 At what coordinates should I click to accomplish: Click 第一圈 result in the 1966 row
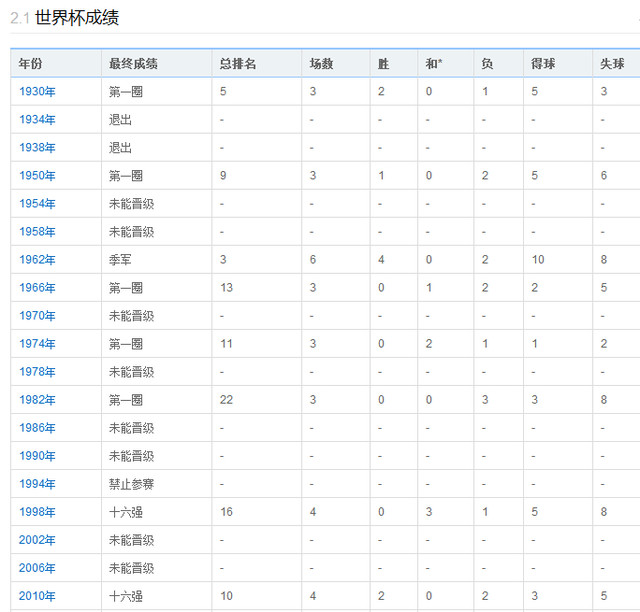click(126, 288)
